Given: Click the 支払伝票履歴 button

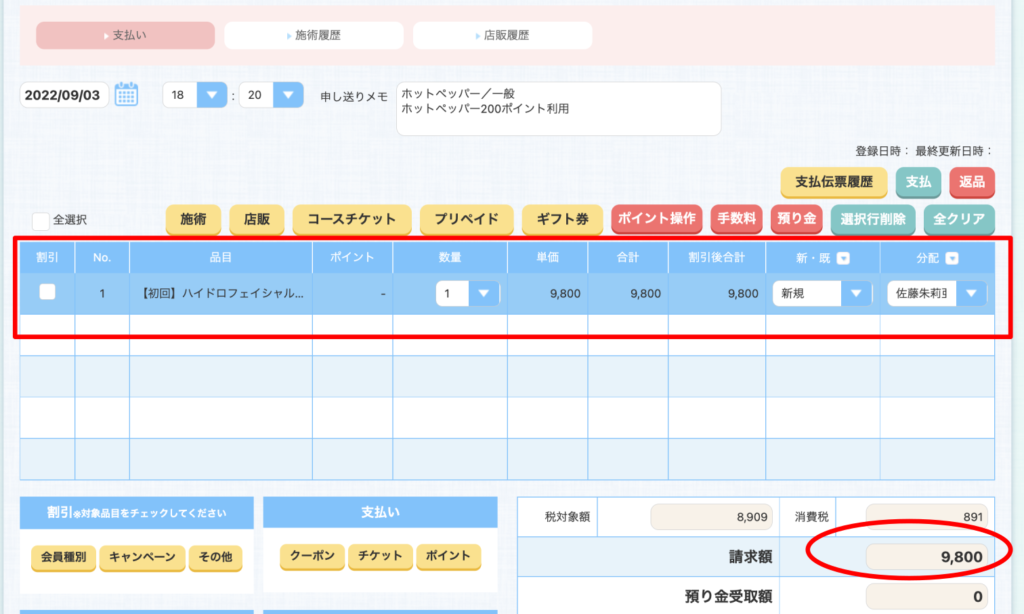Looking at the screenshot, I should (x=834, y=183).
